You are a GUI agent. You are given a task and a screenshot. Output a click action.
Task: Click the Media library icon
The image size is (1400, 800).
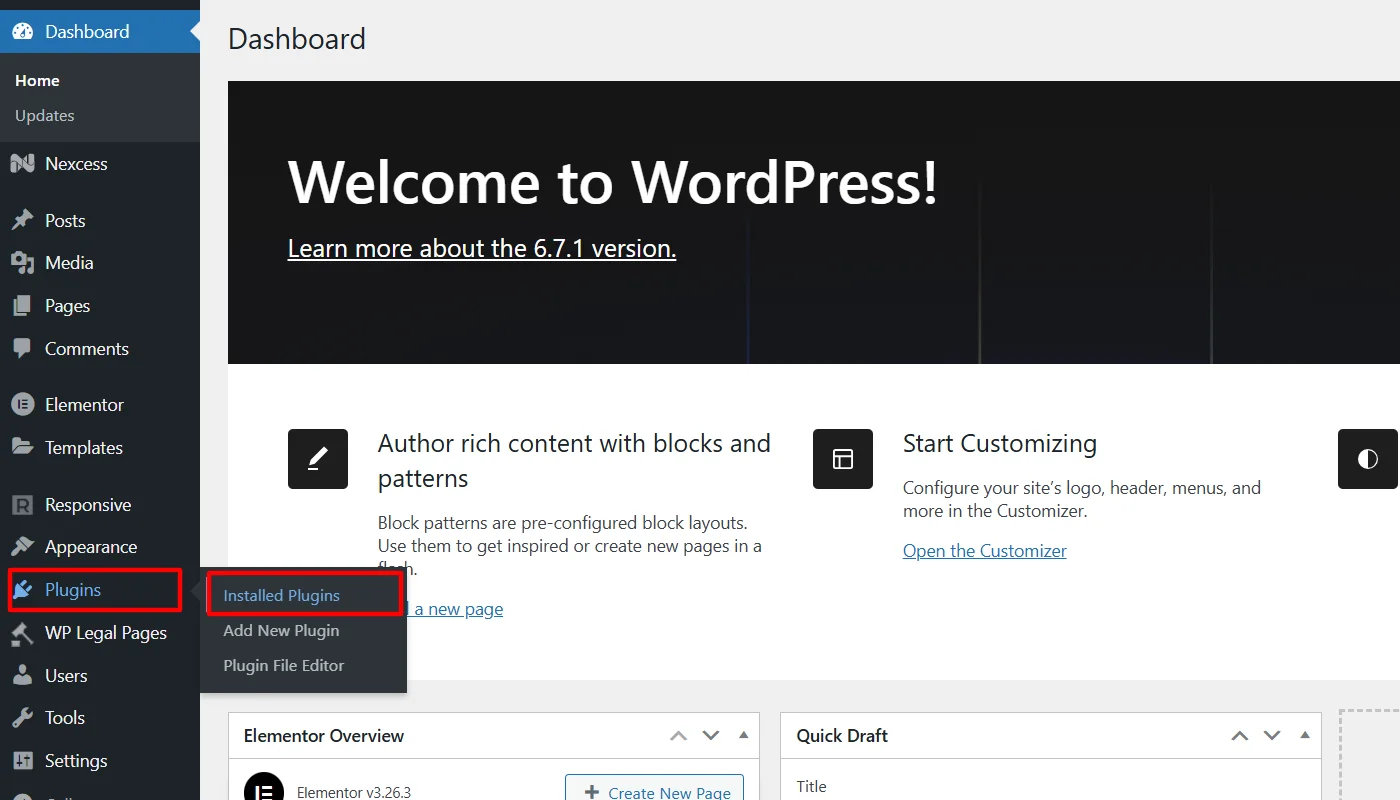click(22, 263)
